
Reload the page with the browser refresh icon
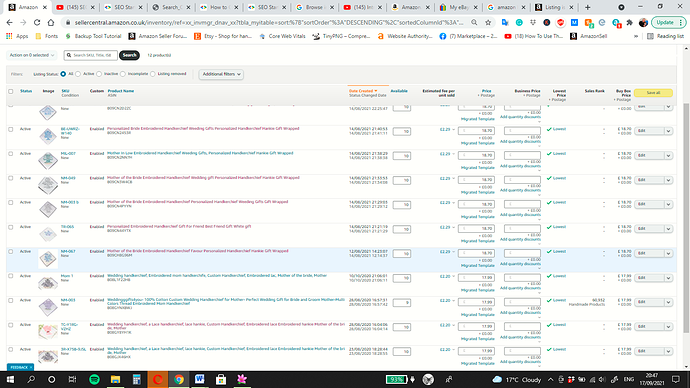click(37, 22)
